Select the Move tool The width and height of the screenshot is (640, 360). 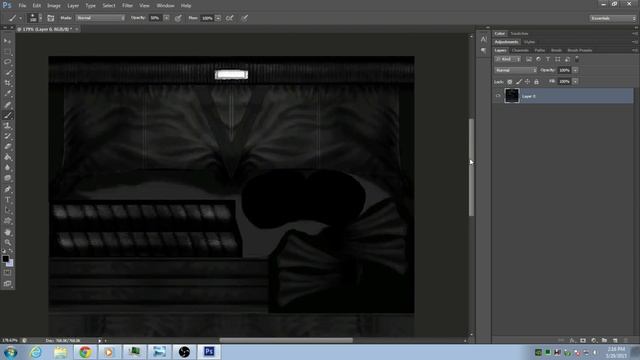pos(7,41)
